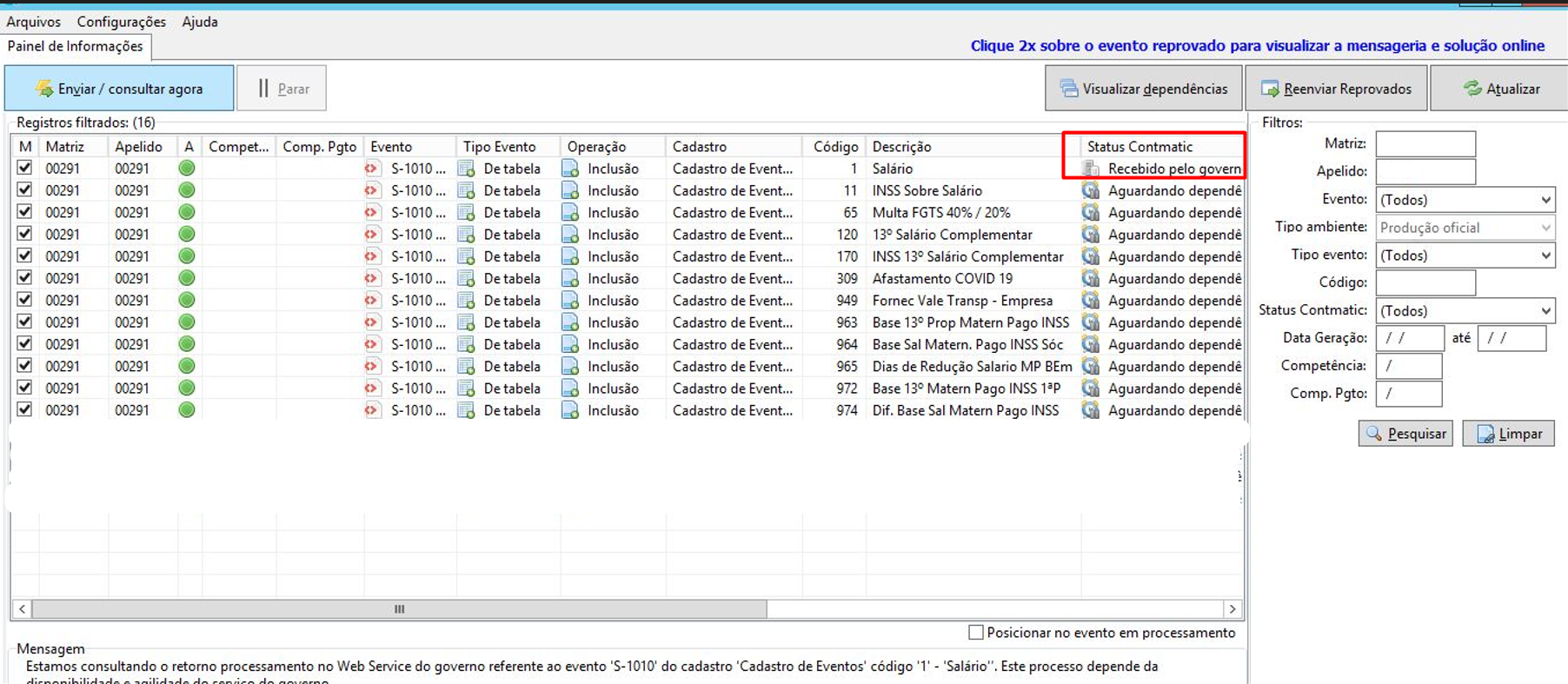Open the Status Contmatic filter dropdown
1568x684 pixels.
1465,311
